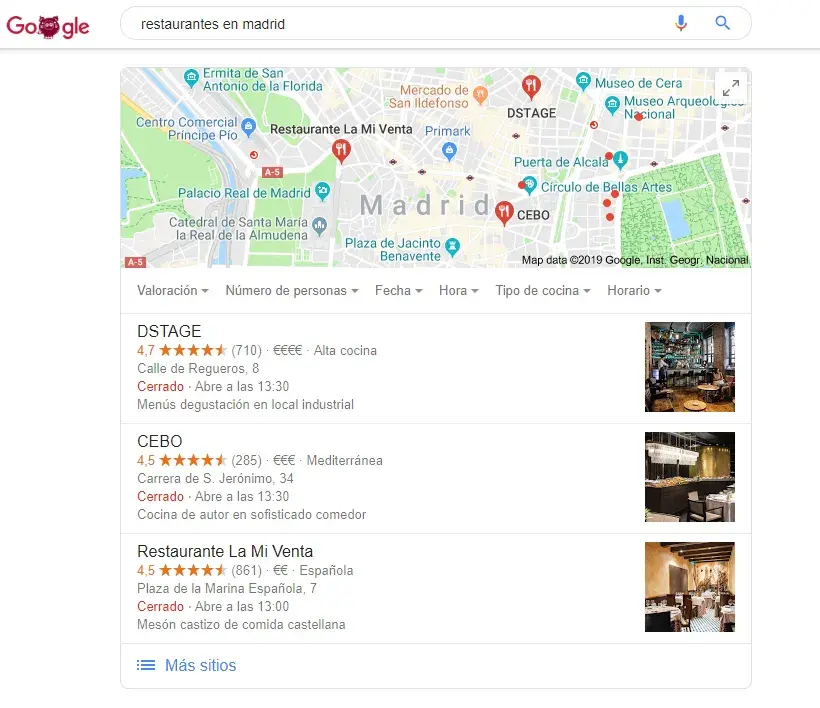This screenshot has width=820, height=708.
Task: Expand the map to full view
Action: coord(731,87)
